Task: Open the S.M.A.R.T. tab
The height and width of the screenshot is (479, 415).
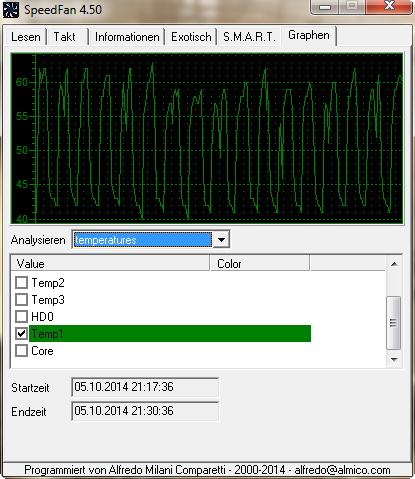Action: coord(249,37)
